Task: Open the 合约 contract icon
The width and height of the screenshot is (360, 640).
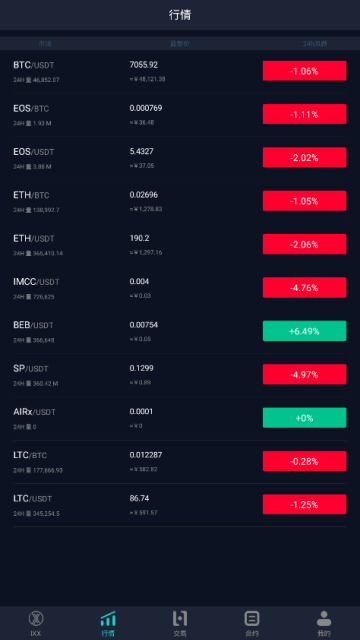Action: tap(252, 619)
